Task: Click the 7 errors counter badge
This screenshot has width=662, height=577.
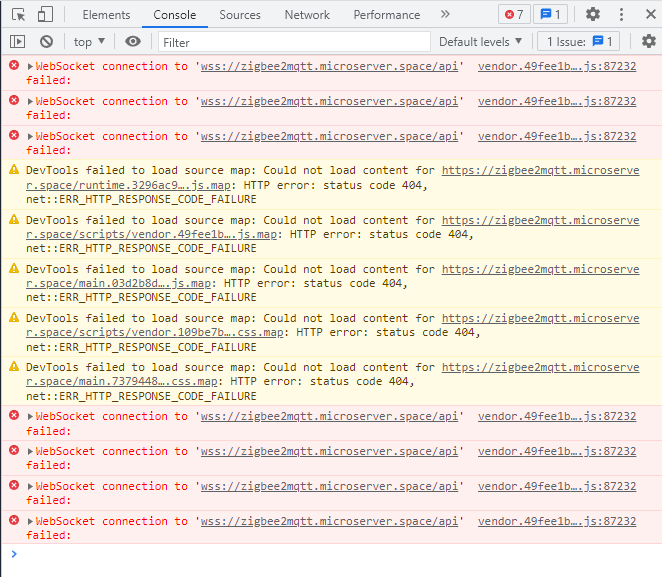Action: [x=514, y=15]
